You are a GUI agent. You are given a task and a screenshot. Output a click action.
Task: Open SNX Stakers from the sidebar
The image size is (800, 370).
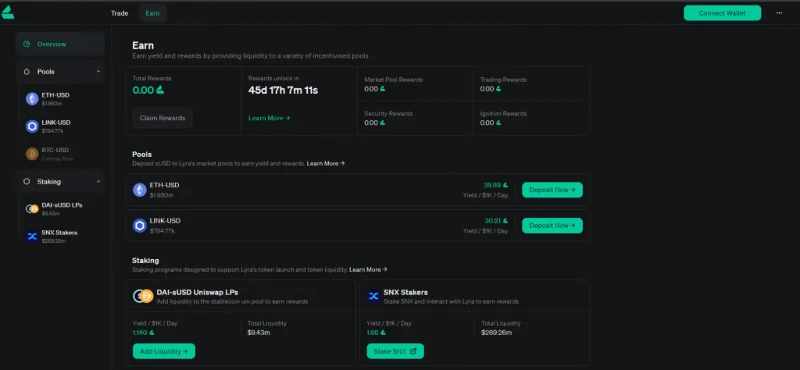coord(60,236)
